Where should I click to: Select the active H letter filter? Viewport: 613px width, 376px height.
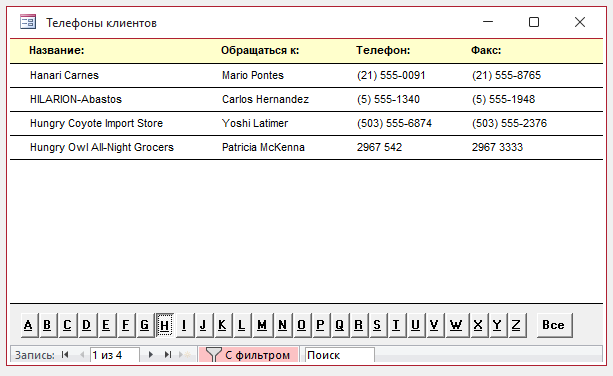click(165, 325)
